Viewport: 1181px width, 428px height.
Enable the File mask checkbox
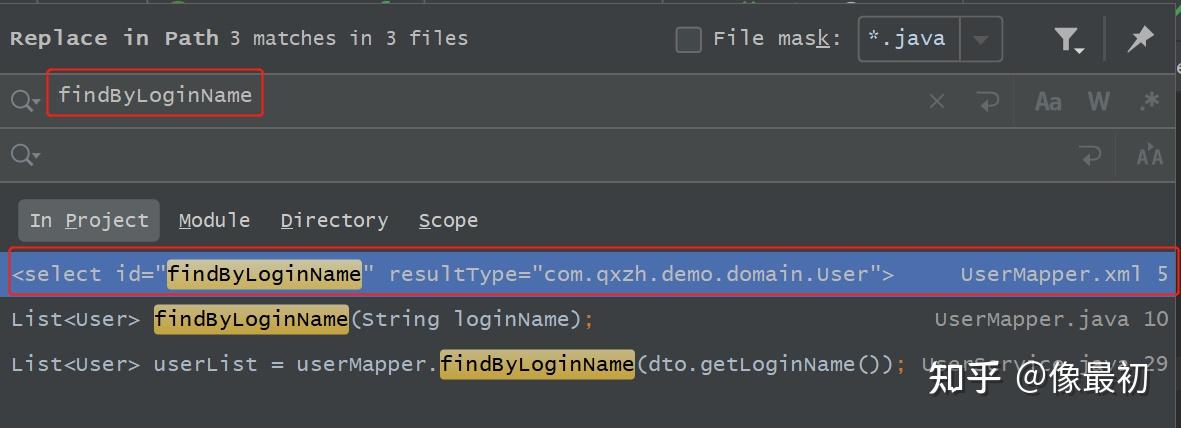pyautogui.click(x=688, y=39)
